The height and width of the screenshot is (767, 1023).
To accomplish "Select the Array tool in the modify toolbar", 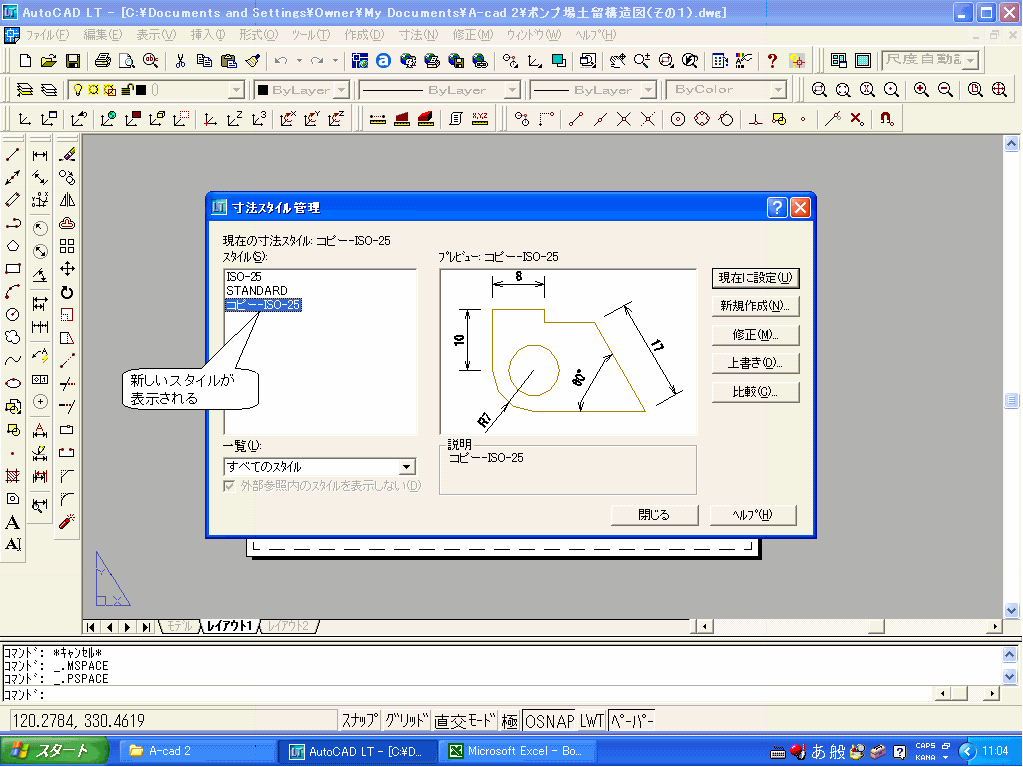I will coord(67,246).
